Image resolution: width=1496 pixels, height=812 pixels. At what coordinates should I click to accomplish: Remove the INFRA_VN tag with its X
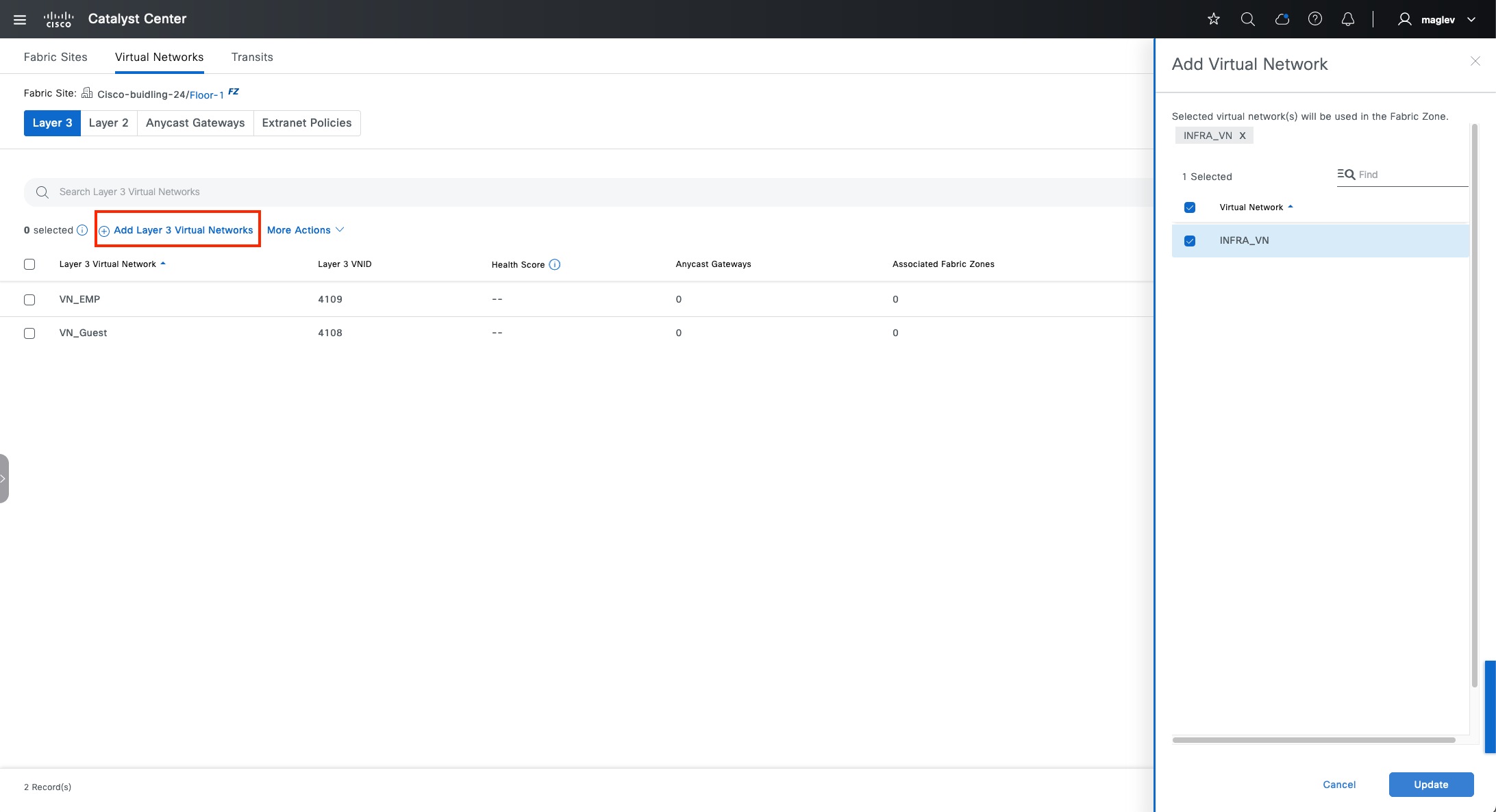click(1242, 136)
